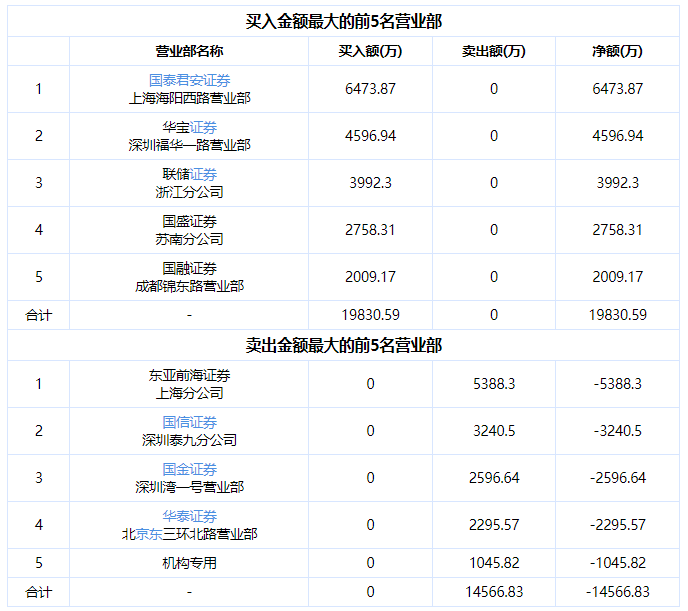Click 合计 label in buy table
688x611 pixels.
click(39, 315)
